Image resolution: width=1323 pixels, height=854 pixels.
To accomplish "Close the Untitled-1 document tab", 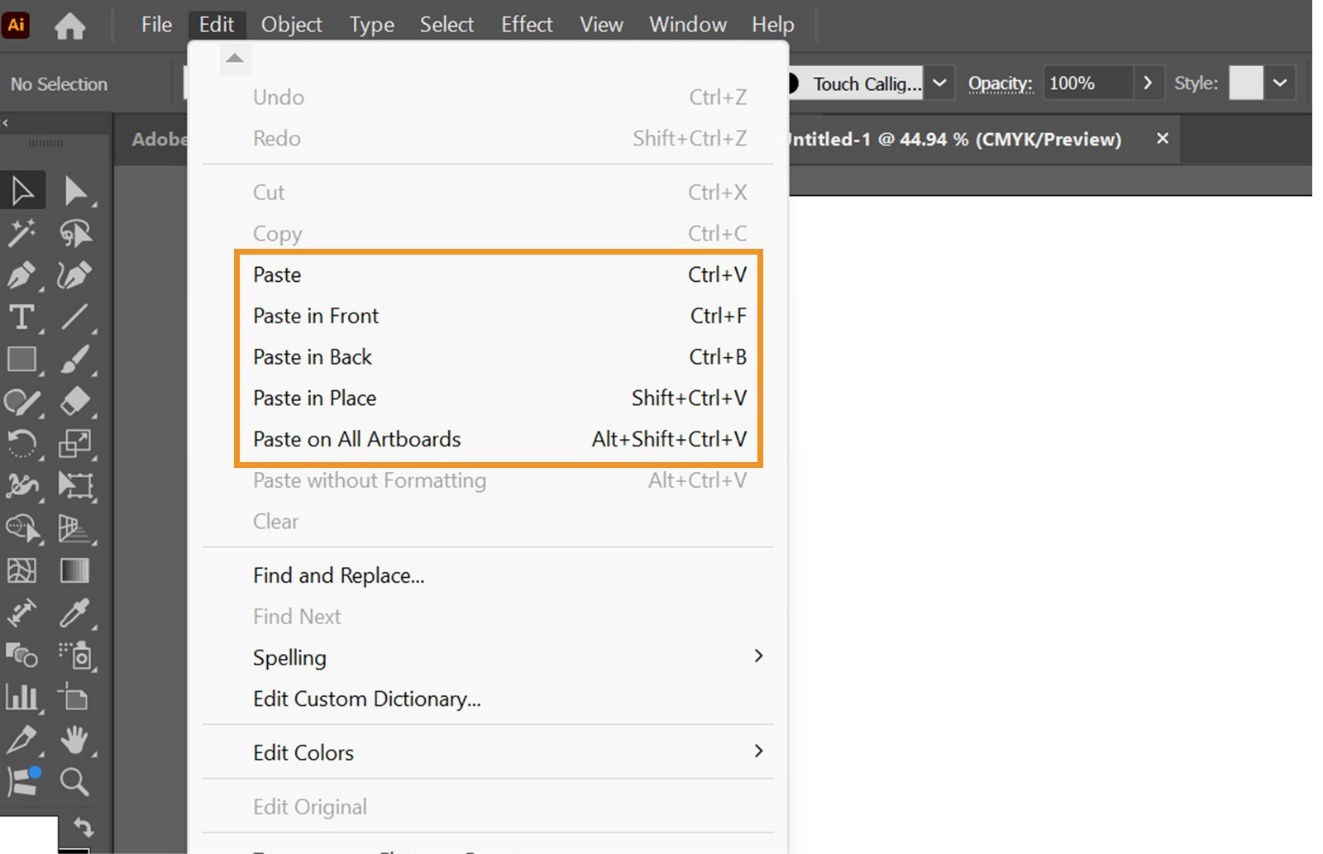I will [x=1161, y=139].
